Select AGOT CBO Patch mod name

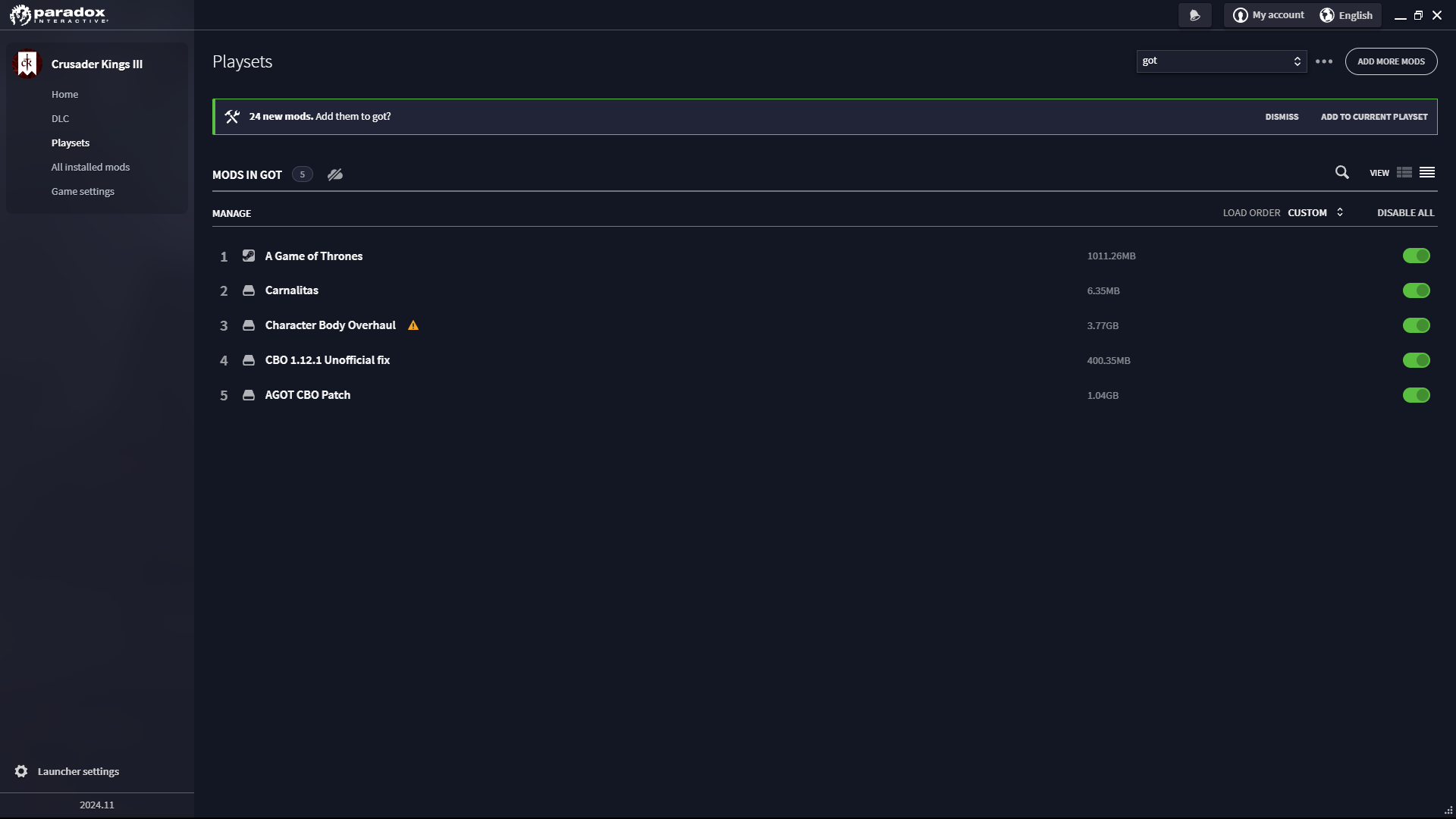tap(308, 395)
